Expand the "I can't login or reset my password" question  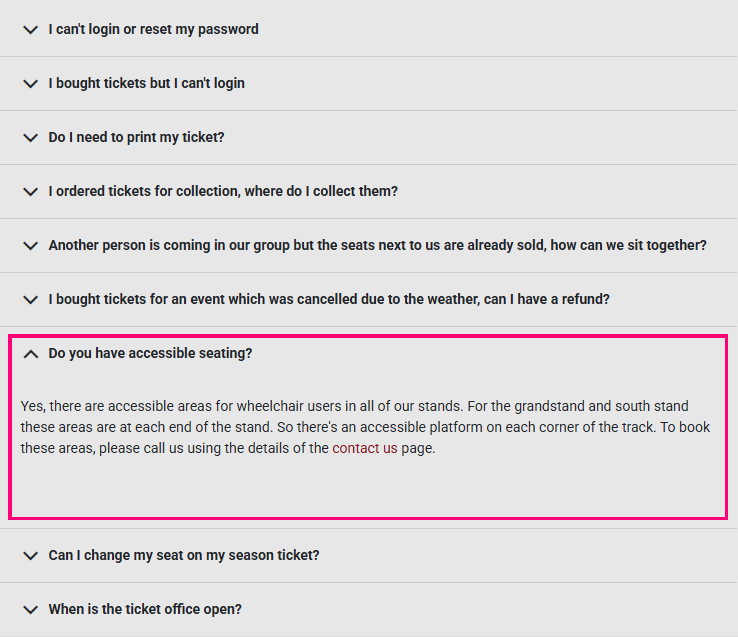coord(153,29)
